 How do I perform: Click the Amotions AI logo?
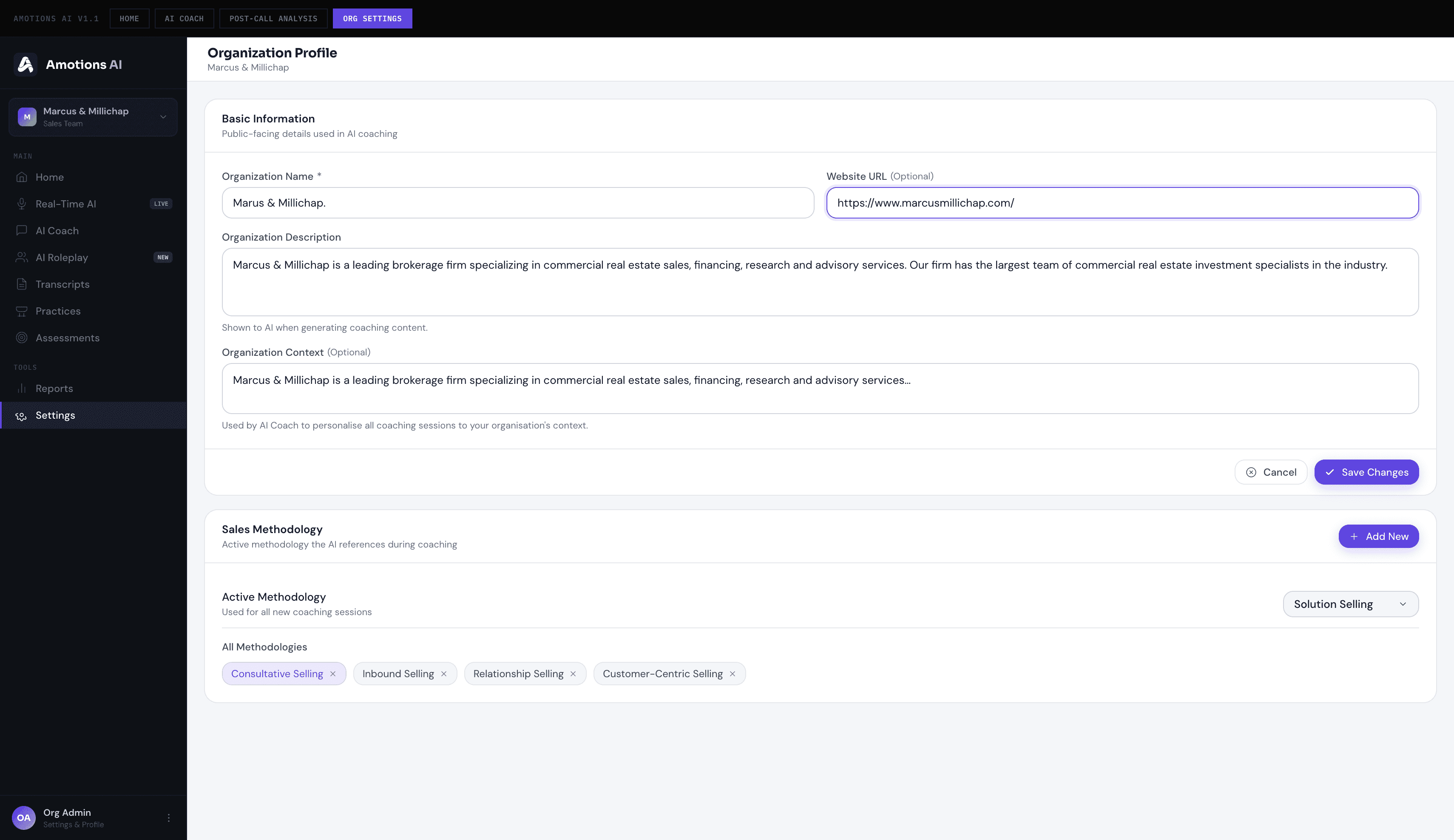pos(26,64)
